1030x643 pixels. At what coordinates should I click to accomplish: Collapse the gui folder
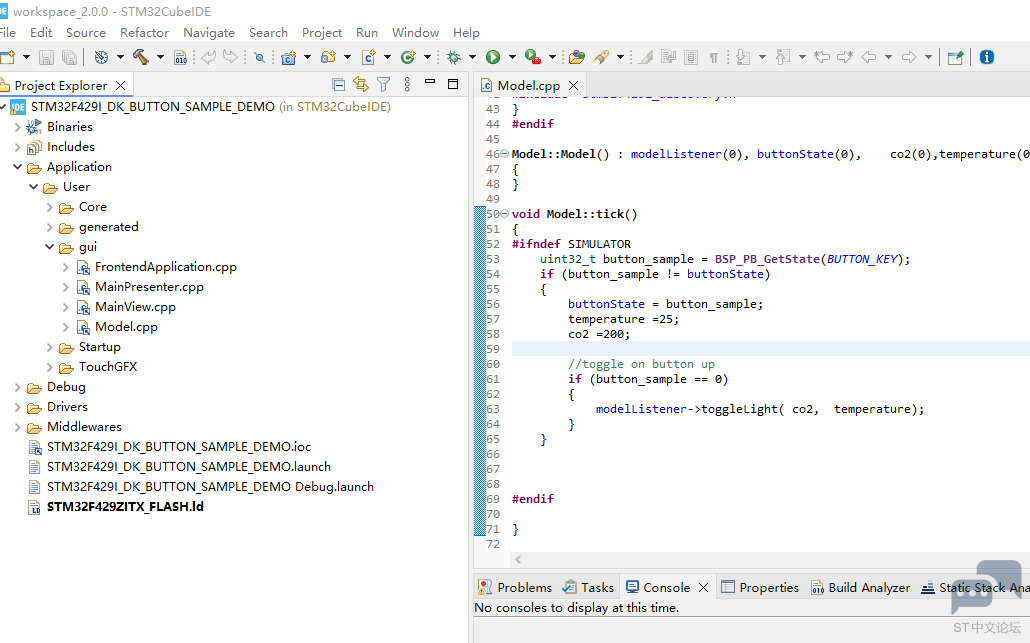tap(50, 247)
